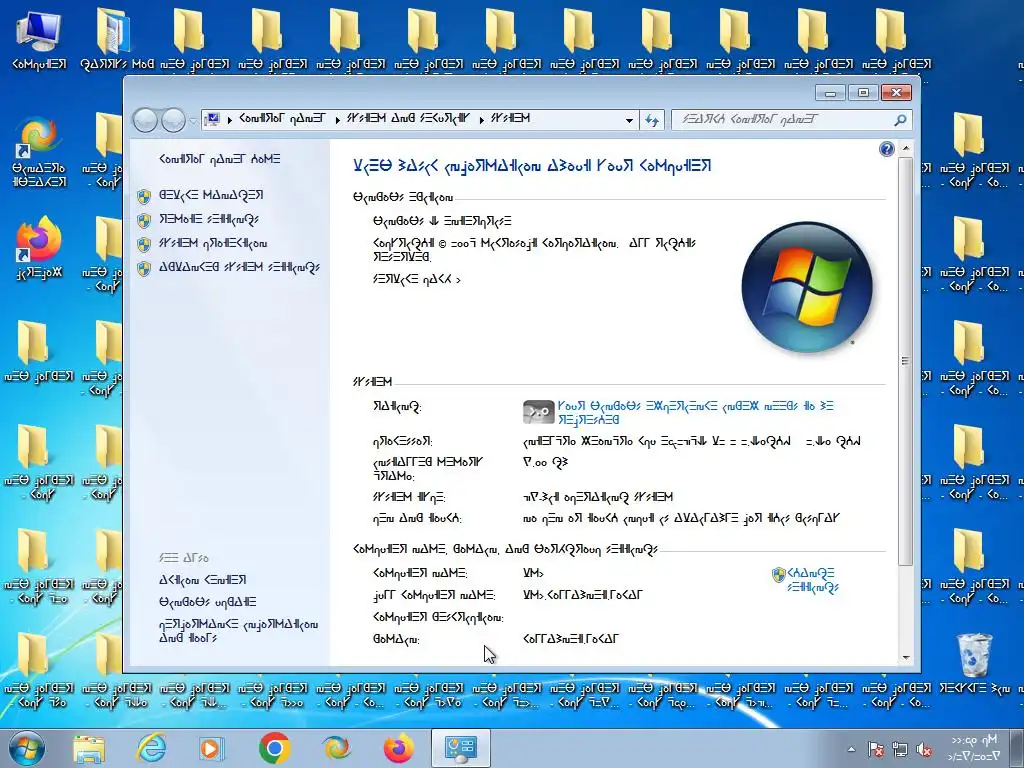Click the Windows Experience Index refresh link
The image size is (1024, 768).
point(696,413)
